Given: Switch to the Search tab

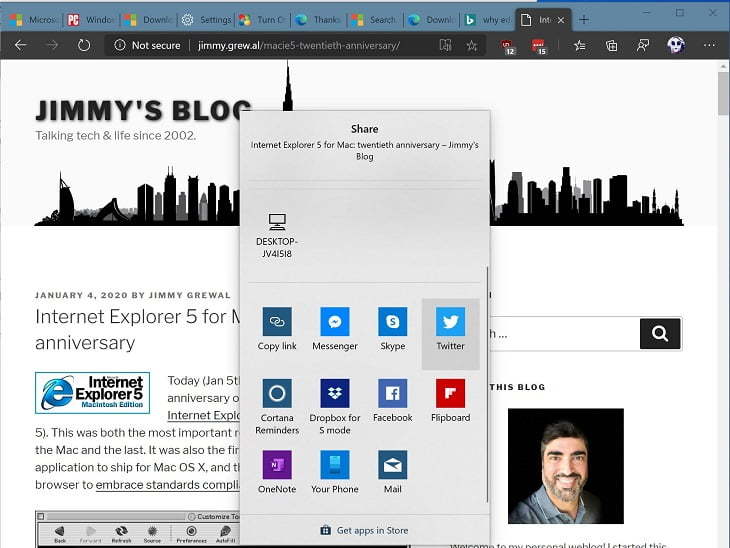Looking at the screenshot, I should (x=376, y=20).
